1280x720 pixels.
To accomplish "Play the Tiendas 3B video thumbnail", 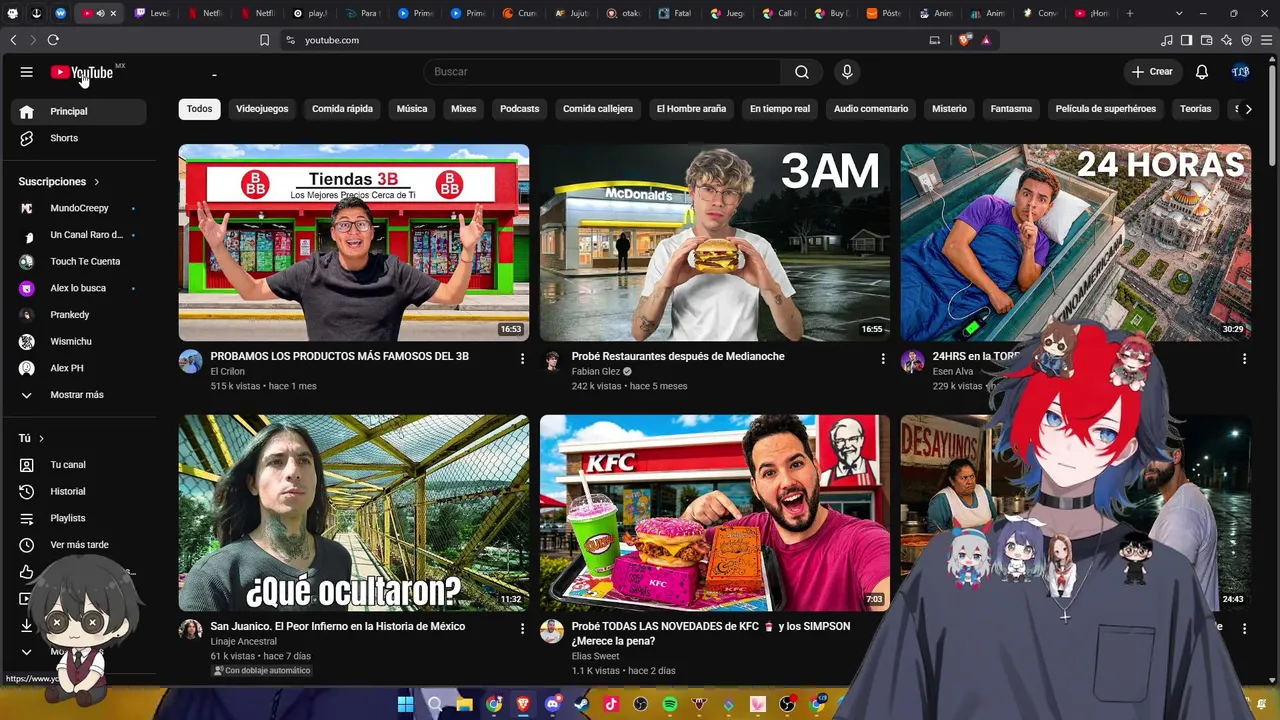I will [x=354, y=243].
